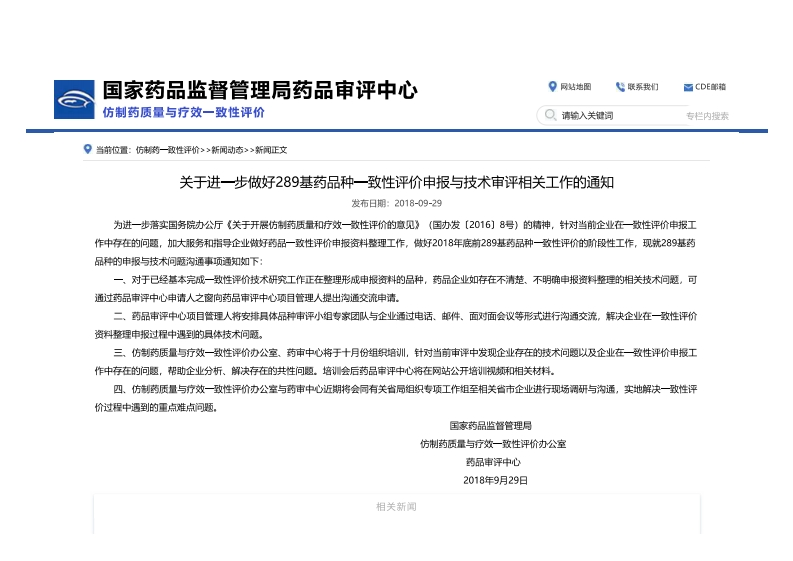Click the paragraph starting 四、仿制药质量与疗效

(396, 398)
